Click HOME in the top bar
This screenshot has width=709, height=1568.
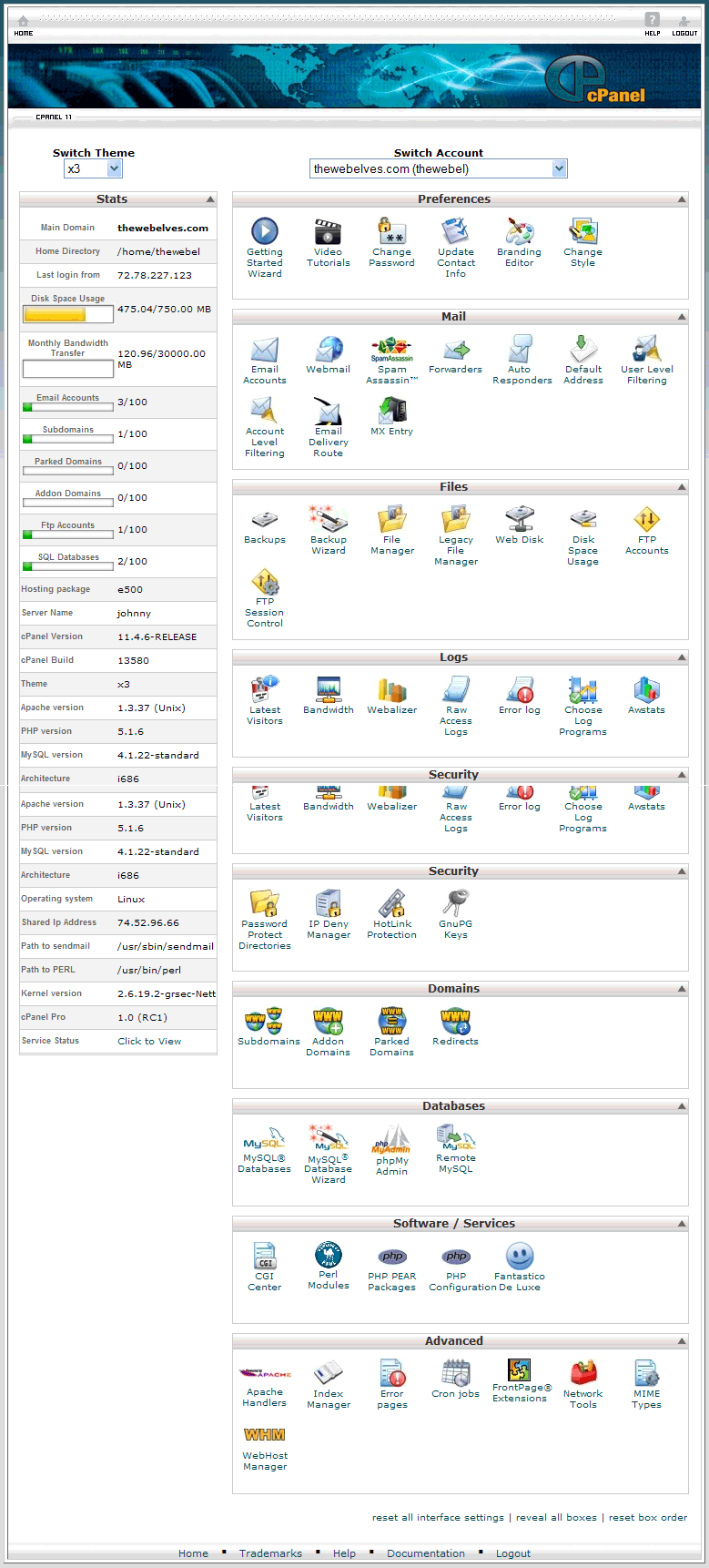coord(24,25)
